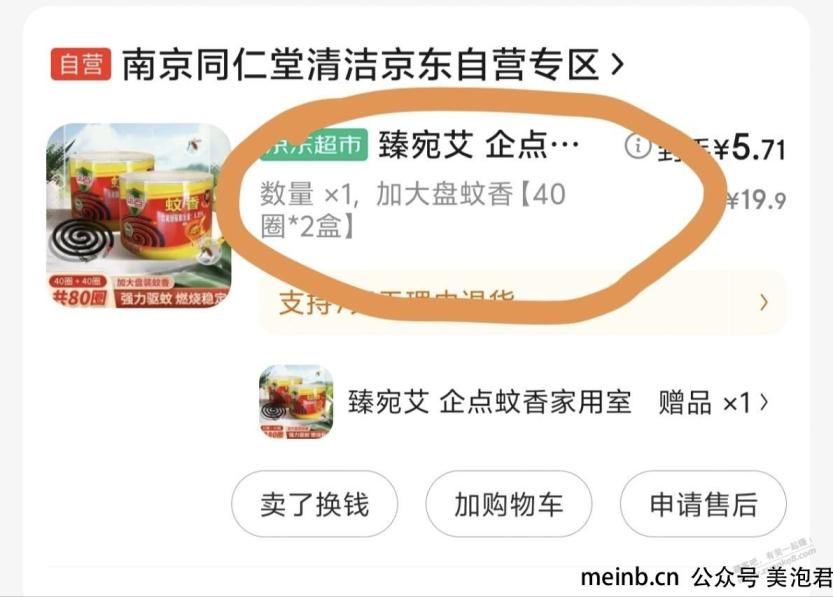Tap the 支持七天无理由退货 banner text
This screenshot has height=597, width=833.
(396, 303)
